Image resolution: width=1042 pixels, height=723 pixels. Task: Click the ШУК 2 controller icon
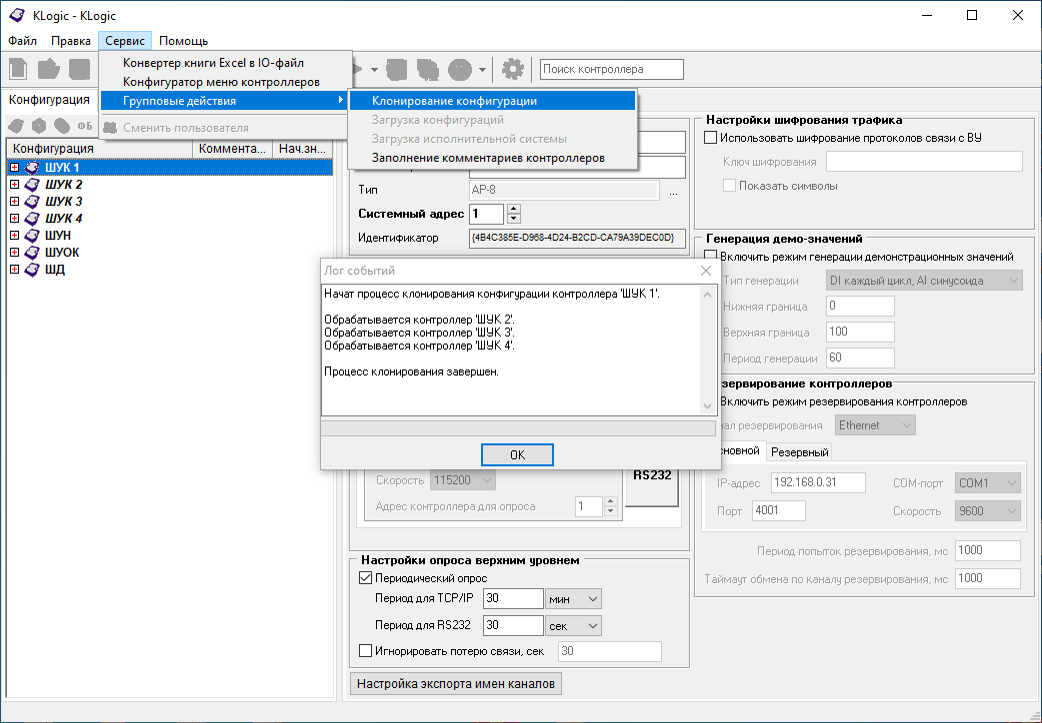pos(32,185)
